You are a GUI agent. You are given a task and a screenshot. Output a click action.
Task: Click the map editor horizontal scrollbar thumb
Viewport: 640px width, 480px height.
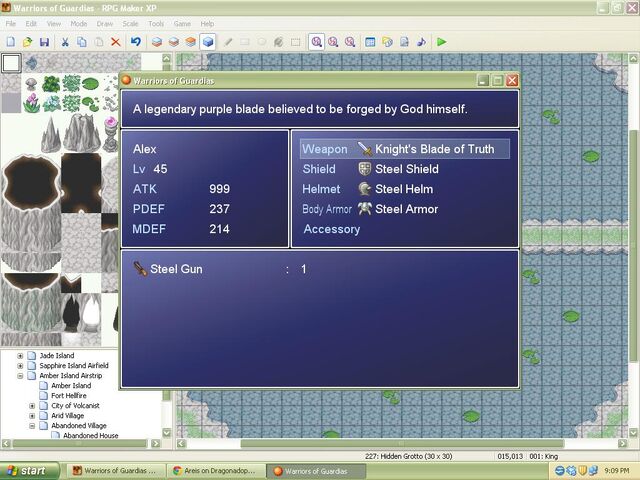(x=402, y=443)
